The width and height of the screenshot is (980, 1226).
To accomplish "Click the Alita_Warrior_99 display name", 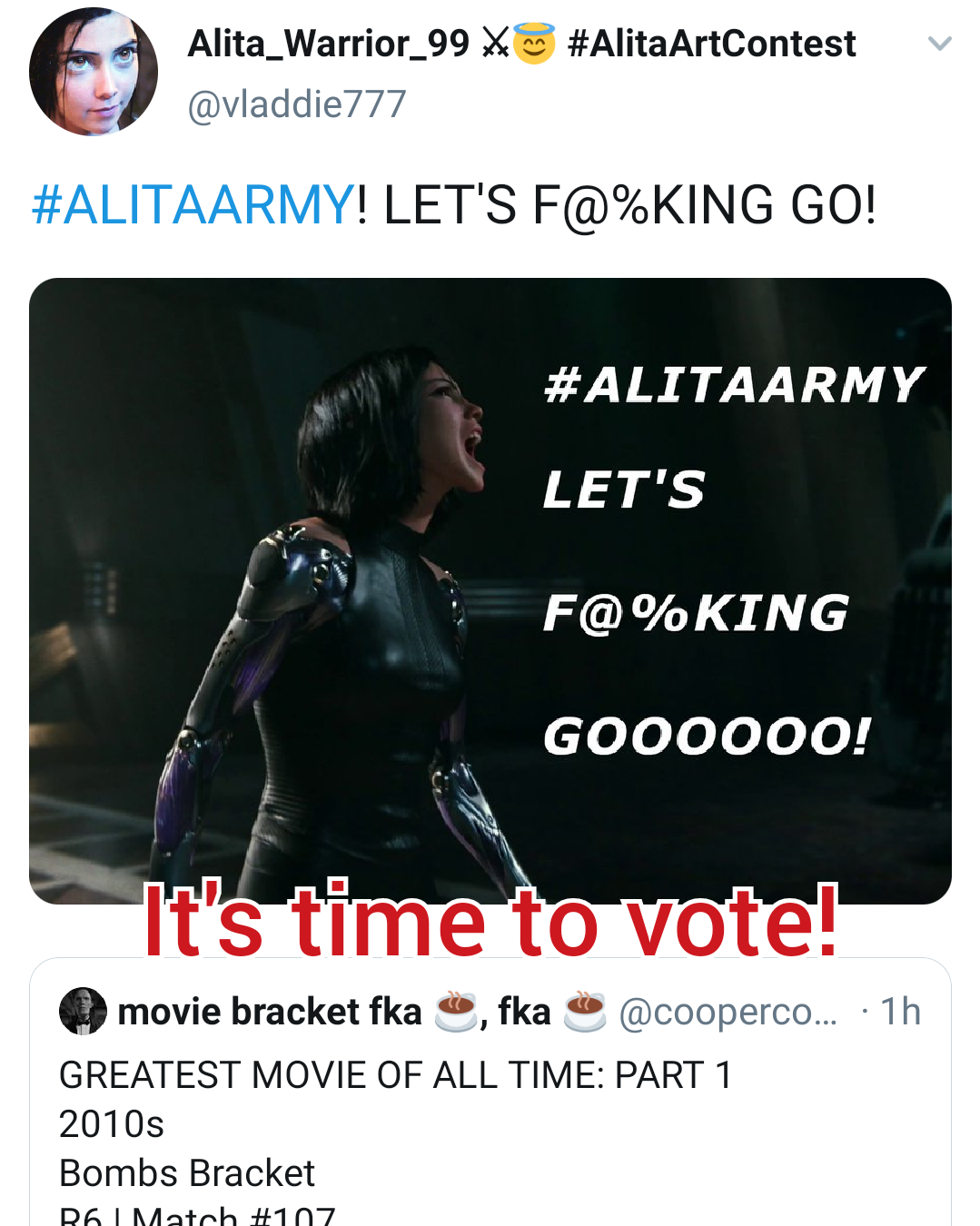I will point(328,44).
